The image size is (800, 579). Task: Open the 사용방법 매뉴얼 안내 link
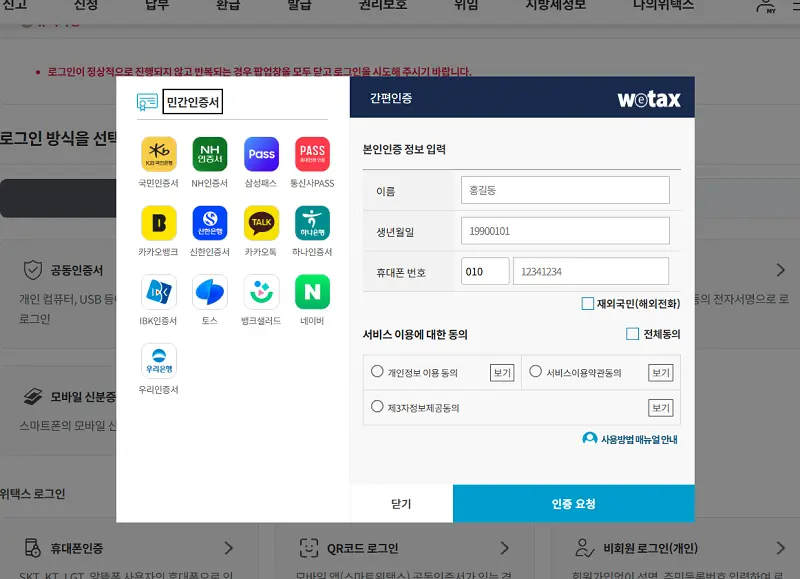click(x=639, y=439)
